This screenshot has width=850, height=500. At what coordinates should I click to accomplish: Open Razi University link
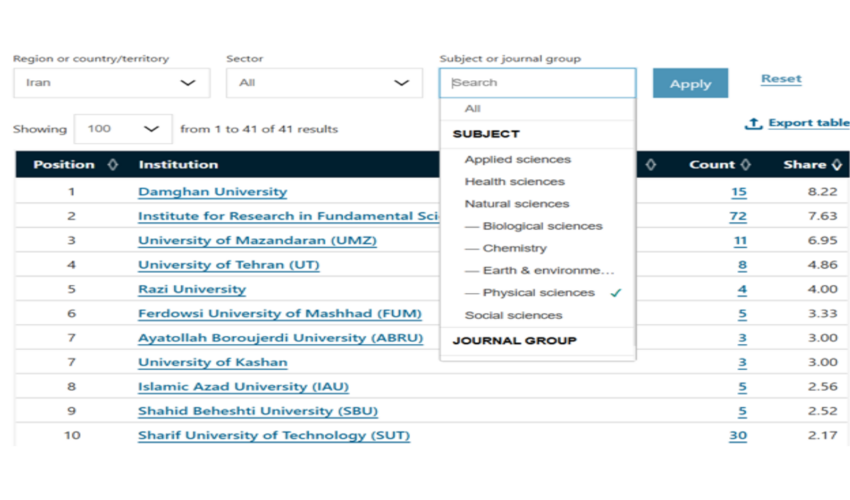[x=192, y=290]
